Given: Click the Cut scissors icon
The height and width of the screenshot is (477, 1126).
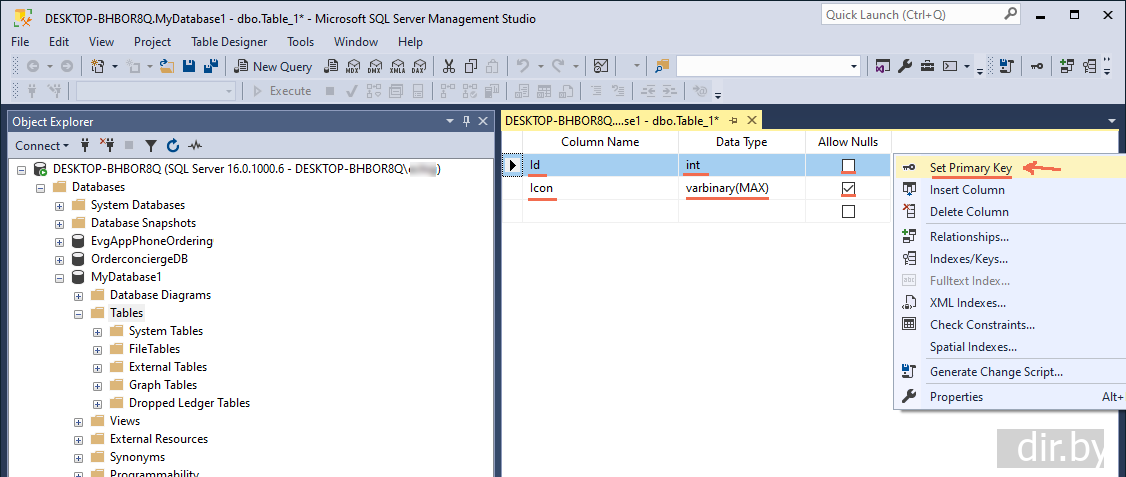Looking at the screenshot, I should 449,66.
